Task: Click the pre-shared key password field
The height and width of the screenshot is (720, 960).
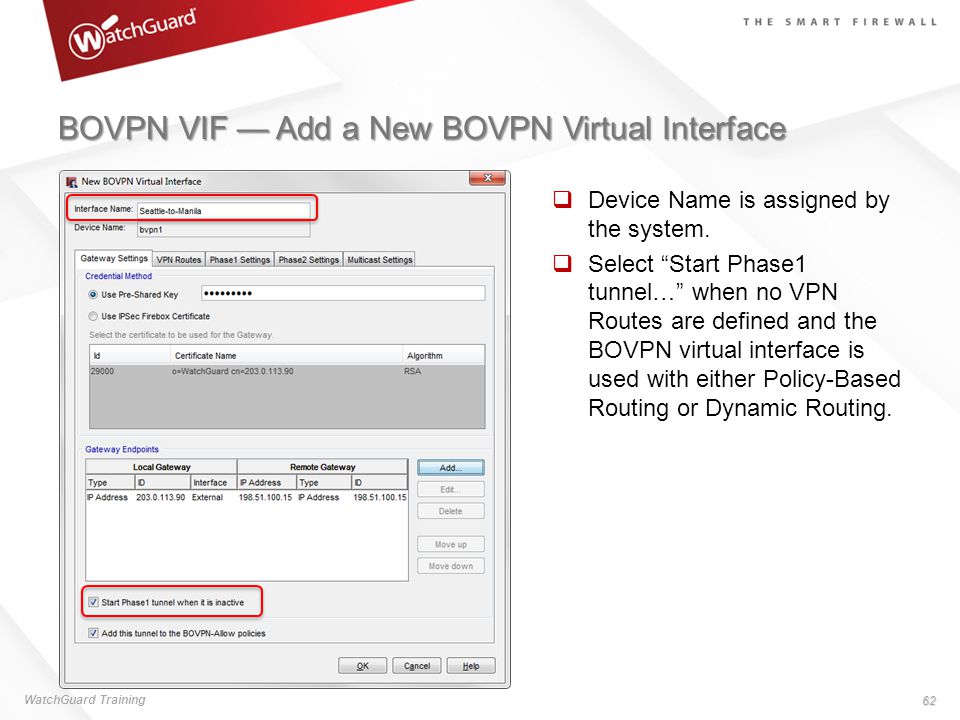Action: click(343, 293)
